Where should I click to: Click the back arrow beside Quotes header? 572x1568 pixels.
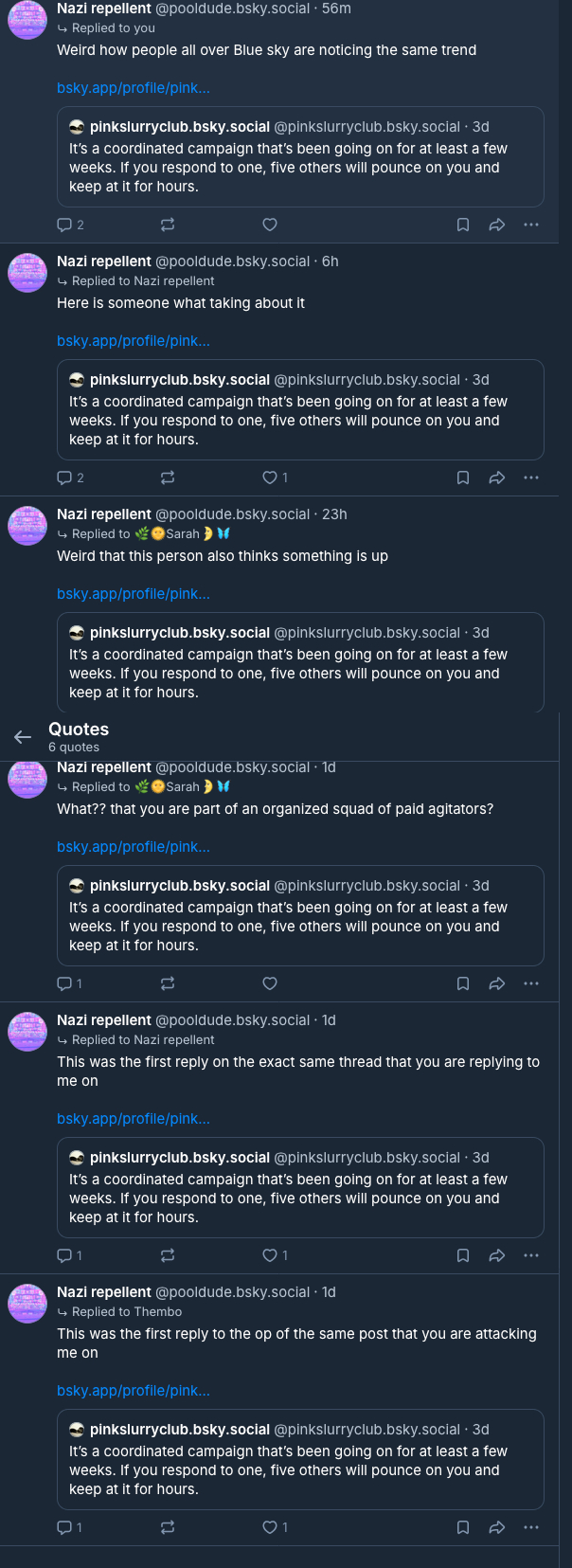pyautogui.click(x=23, y=737)
